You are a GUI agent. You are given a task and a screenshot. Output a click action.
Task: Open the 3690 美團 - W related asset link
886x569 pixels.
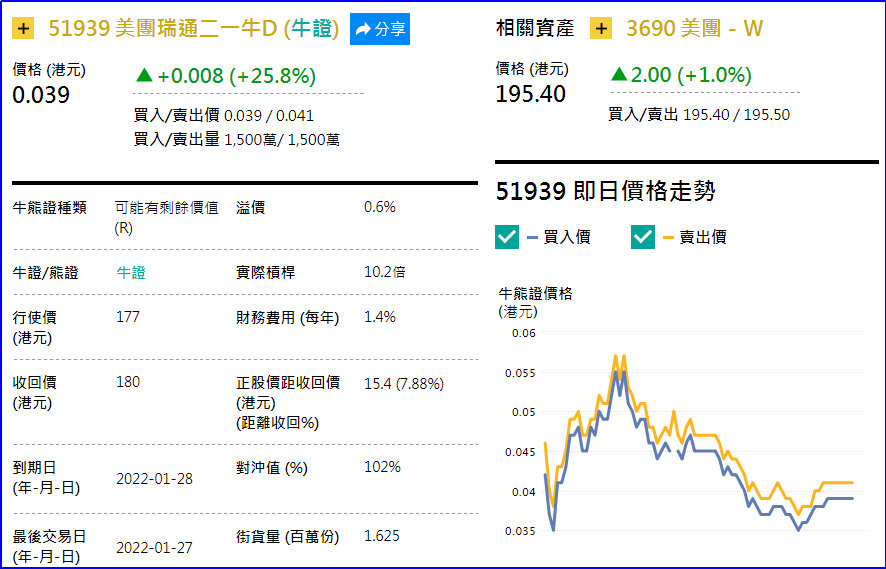pyautogui.click(x=694, y=28)
